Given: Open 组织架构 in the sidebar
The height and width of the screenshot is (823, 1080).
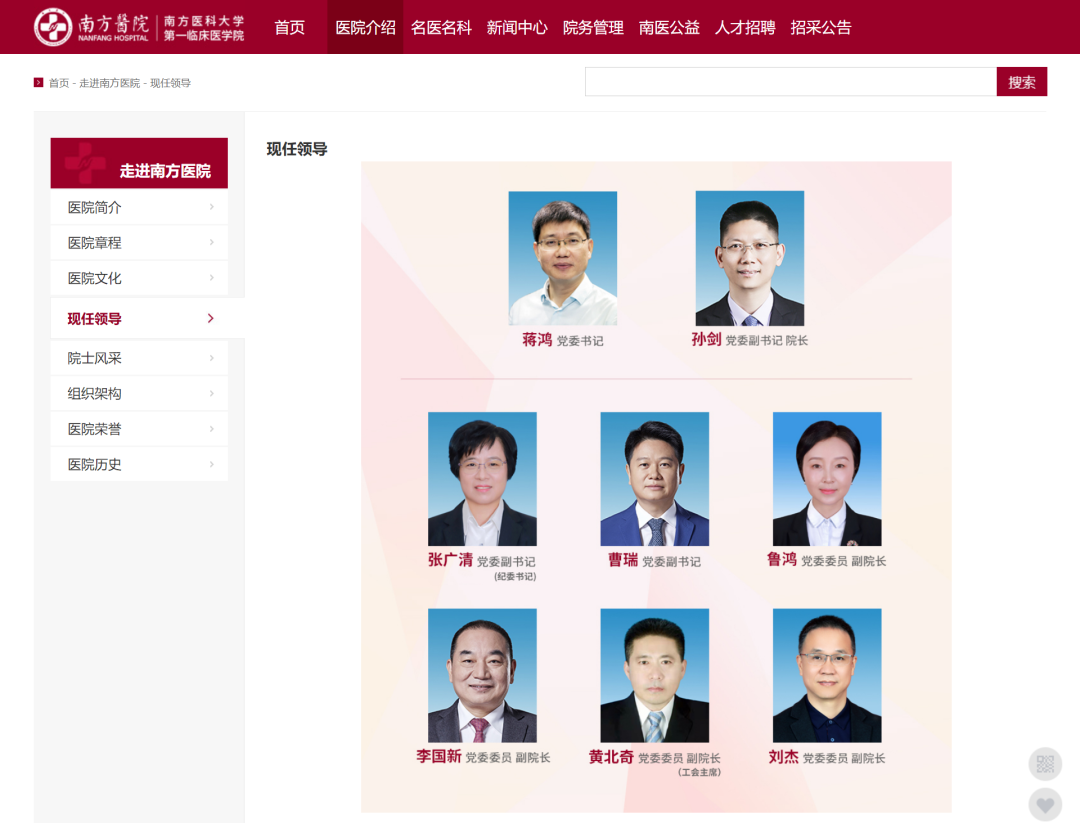Looking at the screenshot, I should pos(139,393).
